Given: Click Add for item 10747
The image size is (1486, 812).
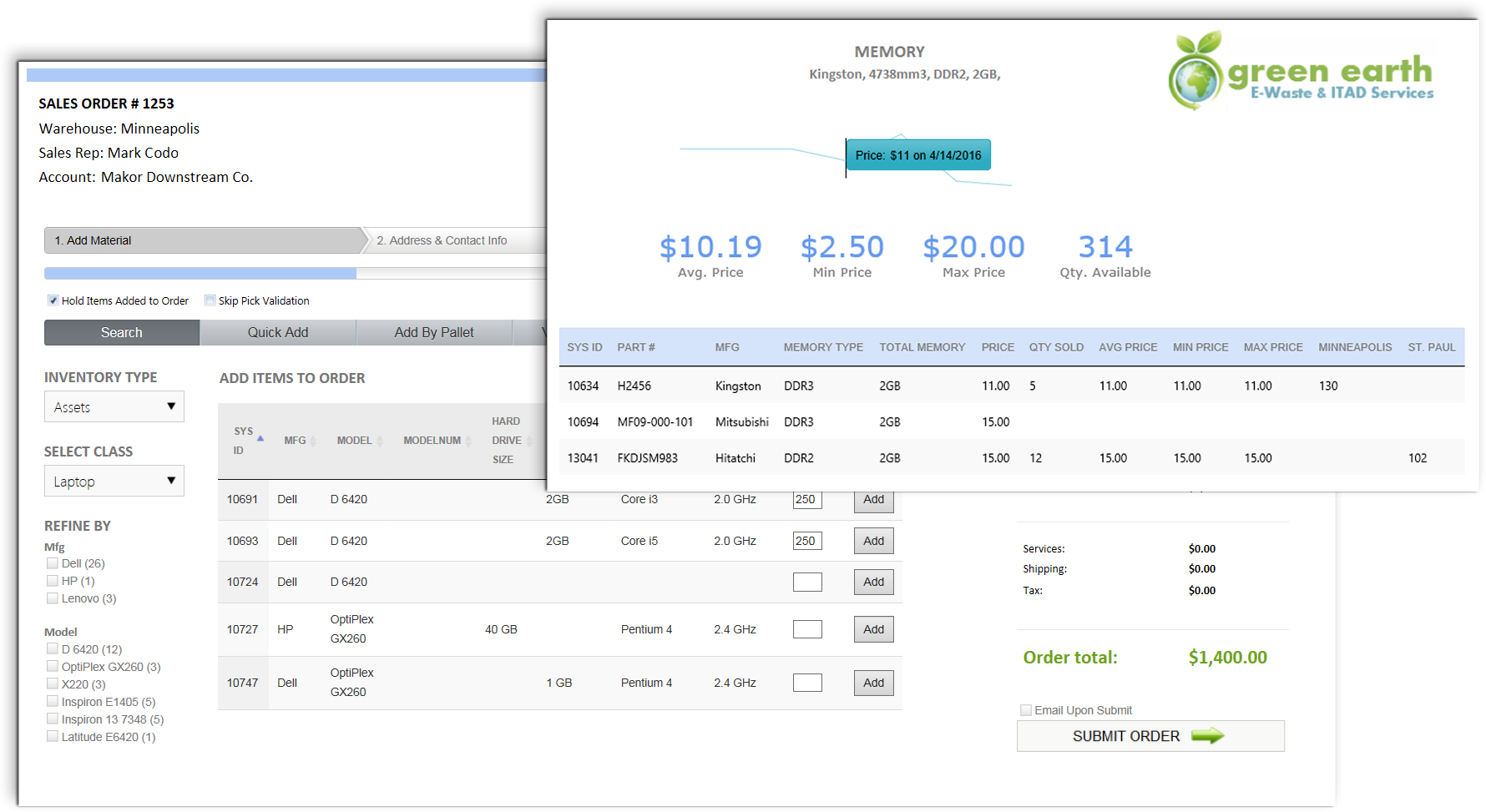Looking at the screenshot, I should [874, 683].
